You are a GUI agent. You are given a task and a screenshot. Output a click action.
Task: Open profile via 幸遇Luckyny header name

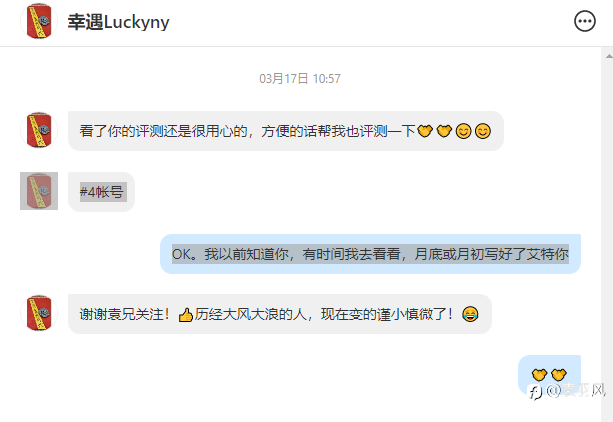click(x=118, y=22)
